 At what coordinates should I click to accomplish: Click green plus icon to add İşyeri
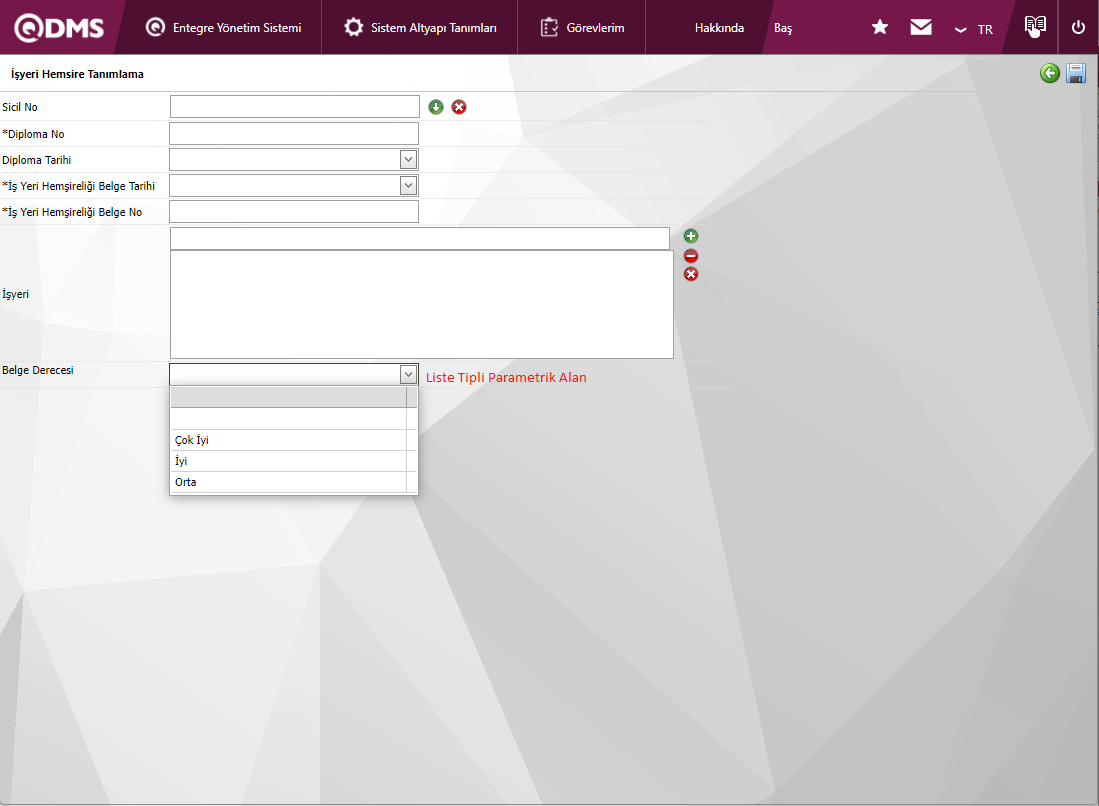691,236
